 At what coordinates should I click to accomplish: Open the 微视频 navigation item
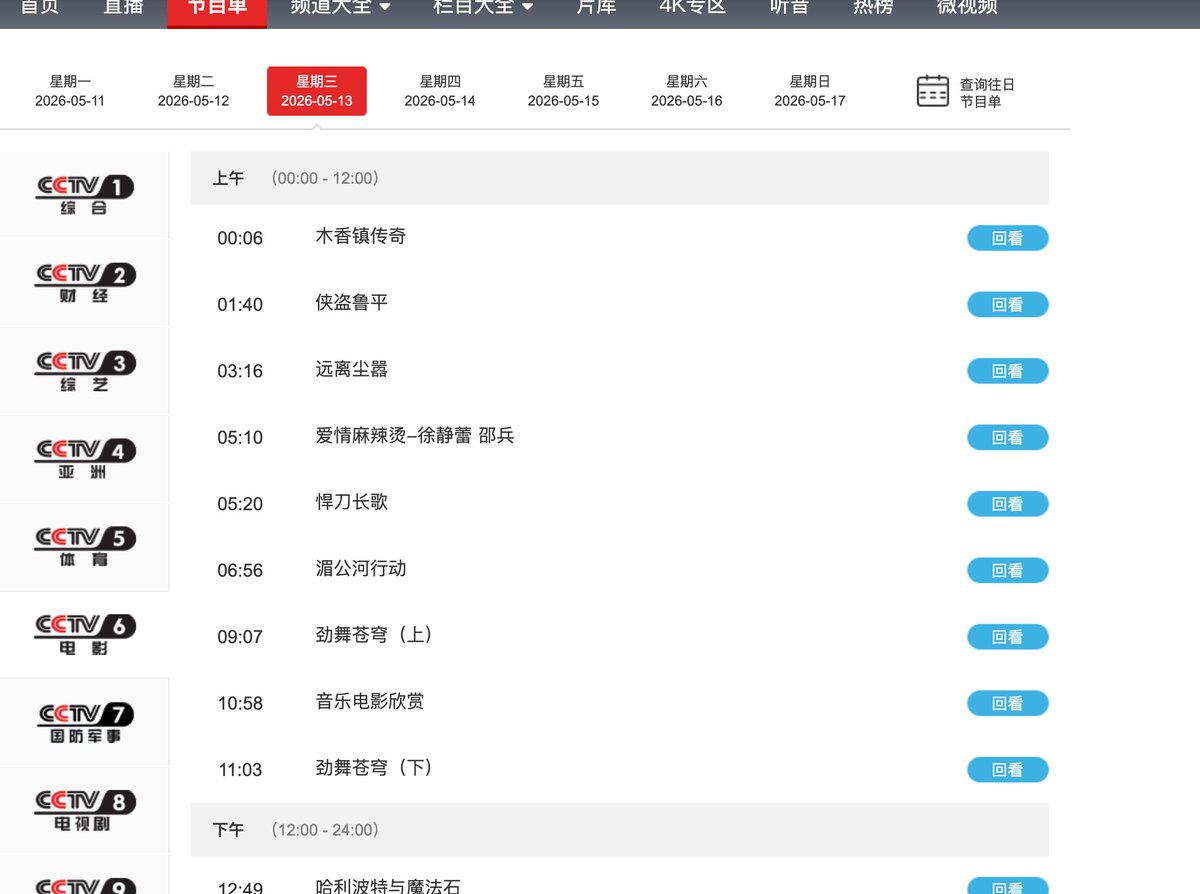[966, 7]
